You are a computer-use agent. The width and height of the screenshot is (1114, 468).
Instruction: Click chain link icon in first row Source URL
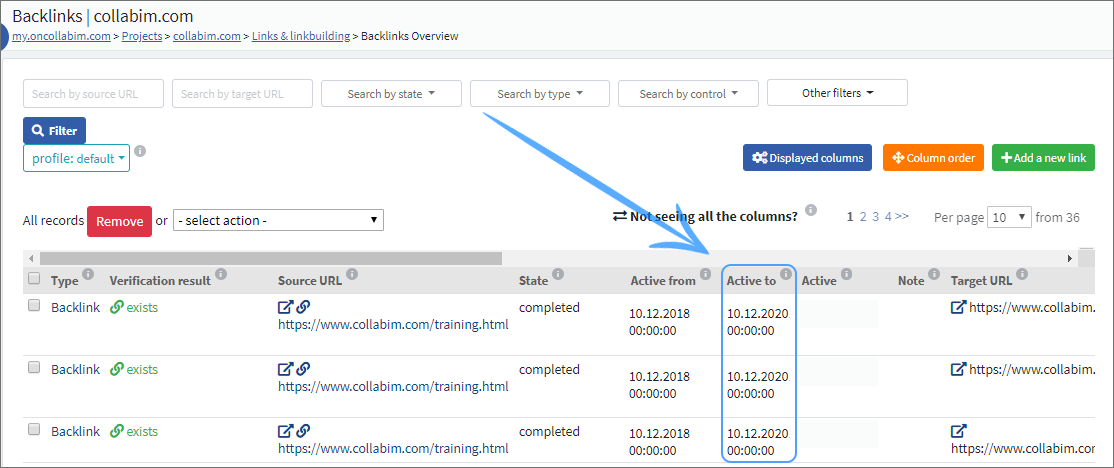click(303, 308)
